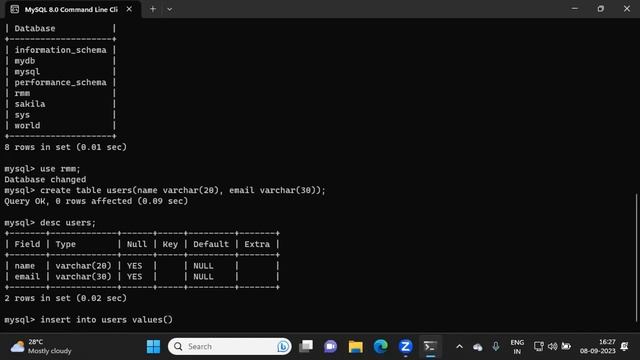Open the clock and date flyout

coord(598,347)
